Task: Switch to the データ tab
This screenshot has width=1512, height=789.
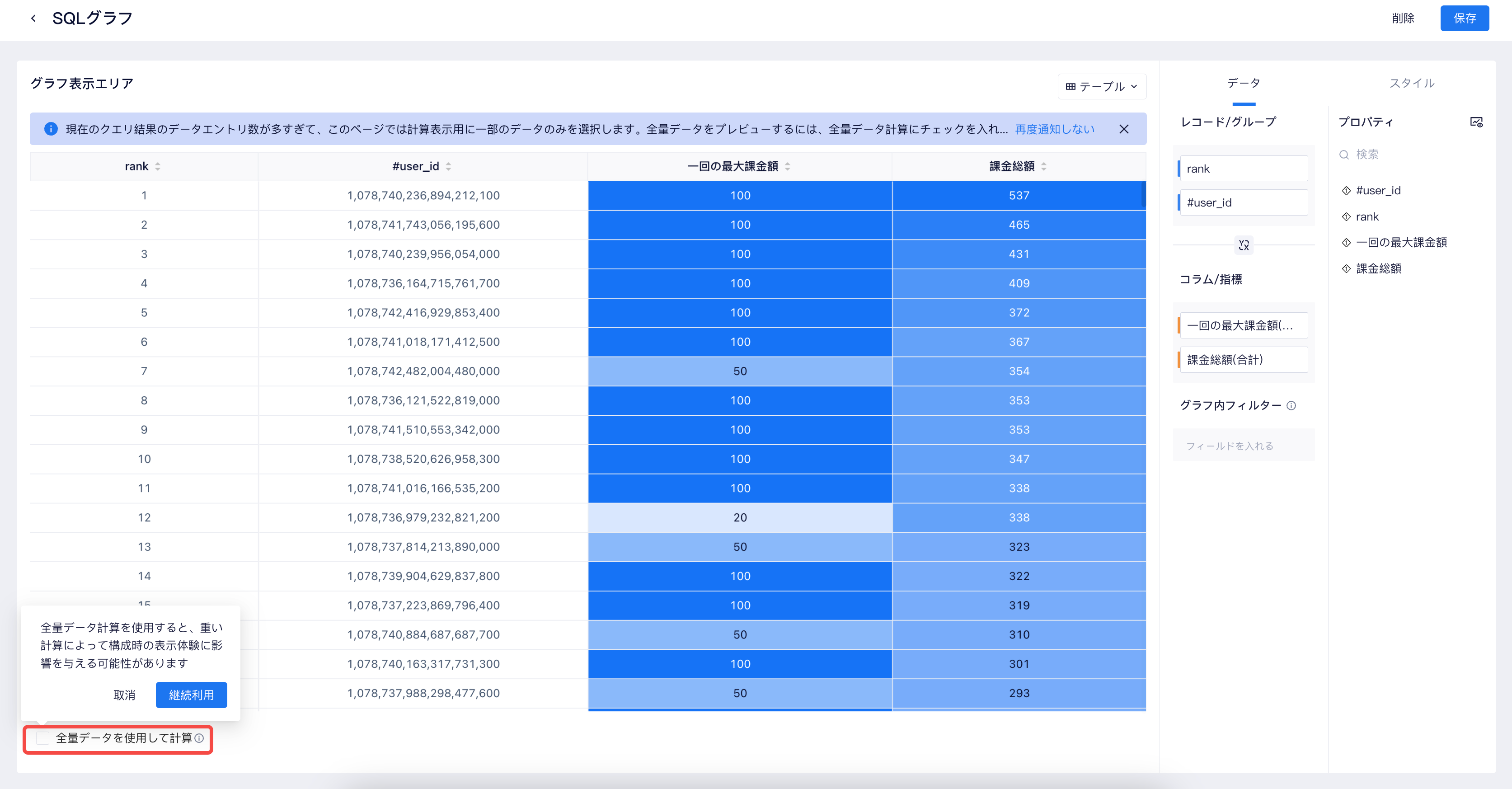Action: (x=1243, y=83)
